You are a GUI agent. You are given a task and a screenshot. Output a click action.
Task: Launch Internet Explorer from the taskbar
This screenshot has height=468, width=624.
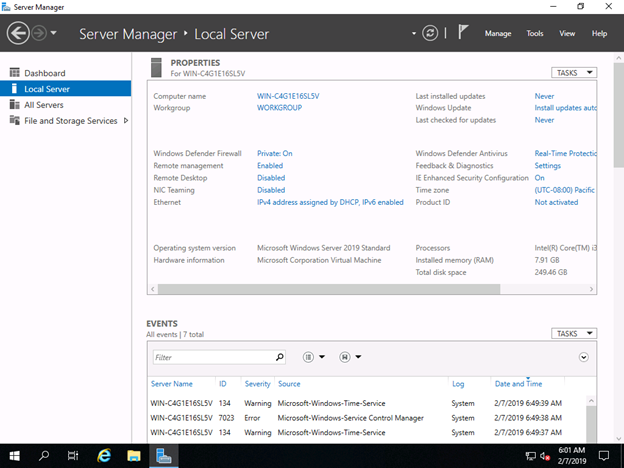tap(104, 456)
